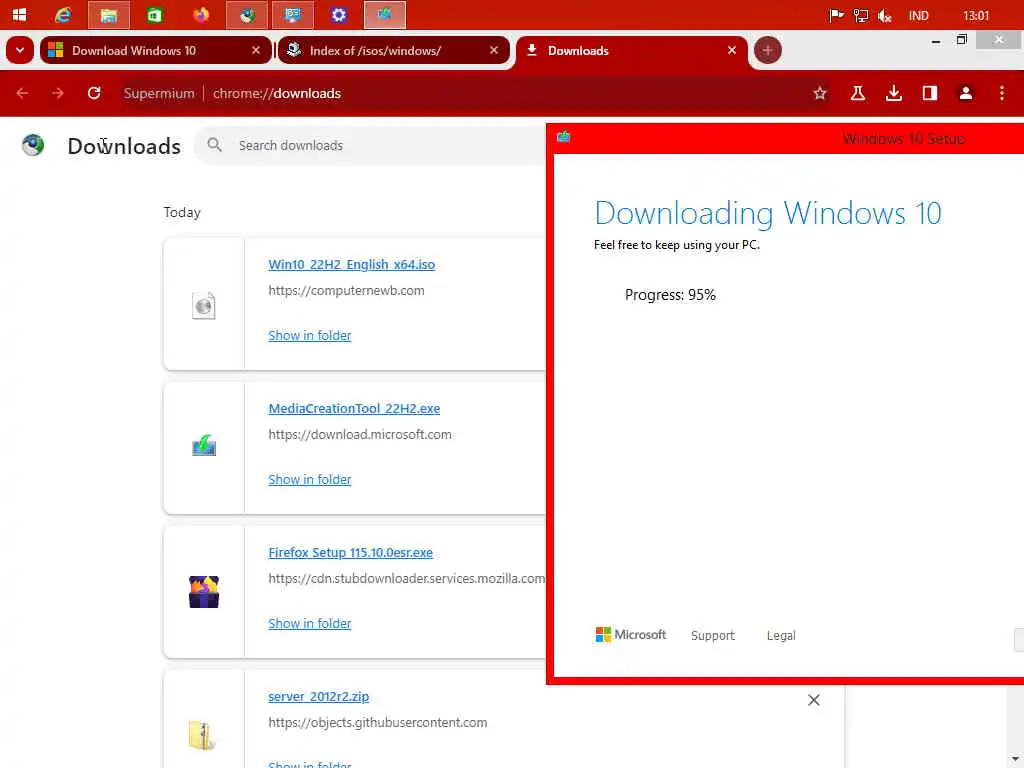Viewport: 1024px width, 768px height.
Task: Open the Windows Start button
Action: (x=20, y=14)
